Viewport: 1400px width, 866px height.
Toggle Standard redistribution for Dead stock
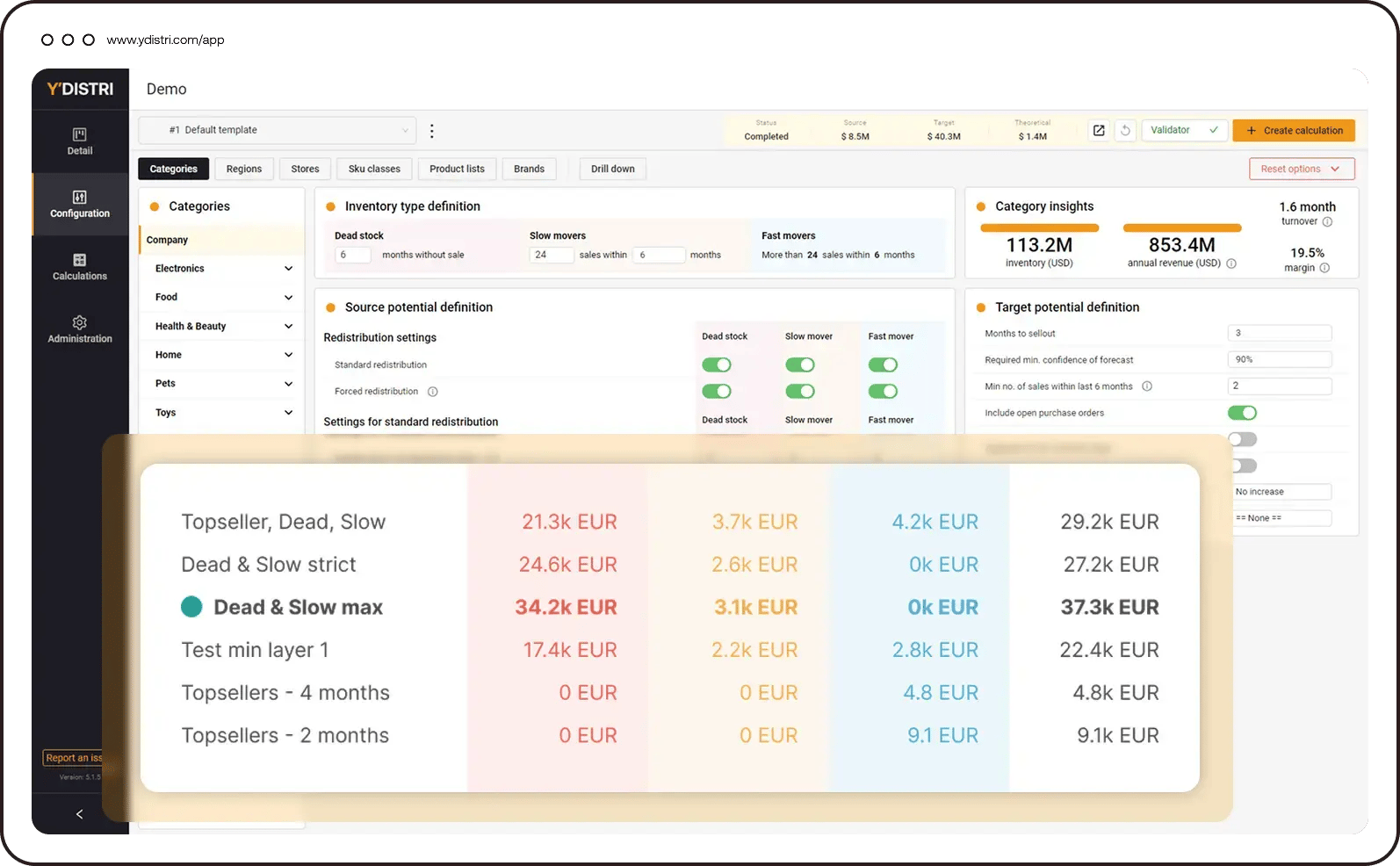[x=716, y=365]
